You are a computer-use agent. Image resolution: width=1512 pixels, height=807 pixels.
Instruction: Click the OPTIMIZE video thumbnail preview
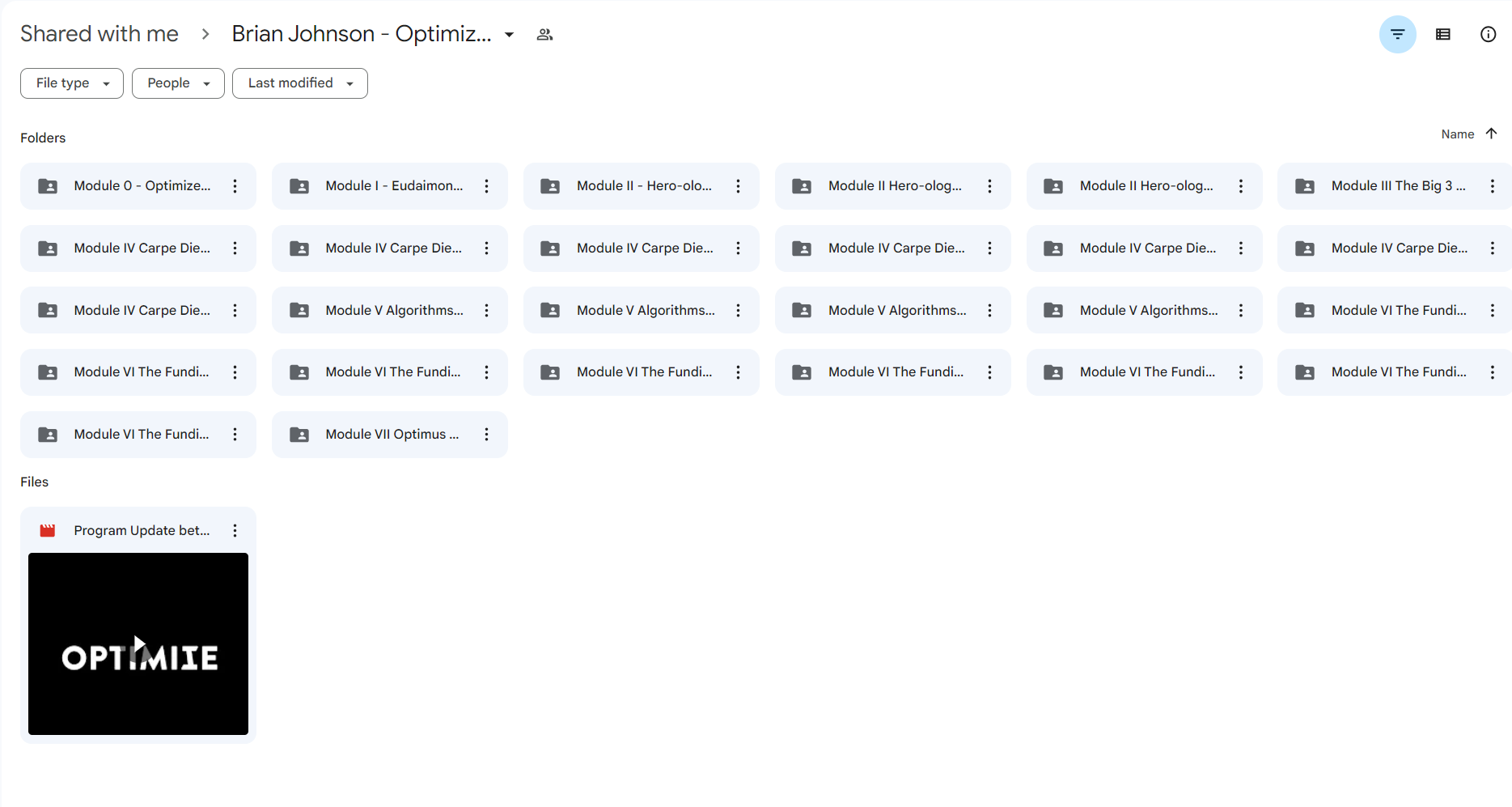coord(138,644)
